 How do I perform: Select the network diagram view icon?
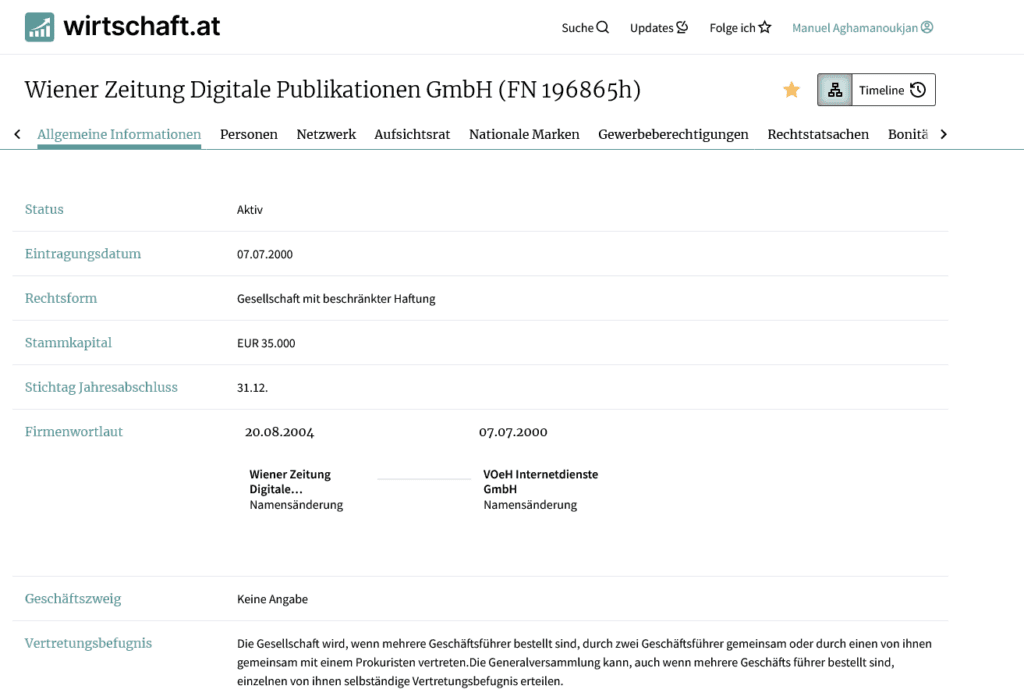(835, 89)
